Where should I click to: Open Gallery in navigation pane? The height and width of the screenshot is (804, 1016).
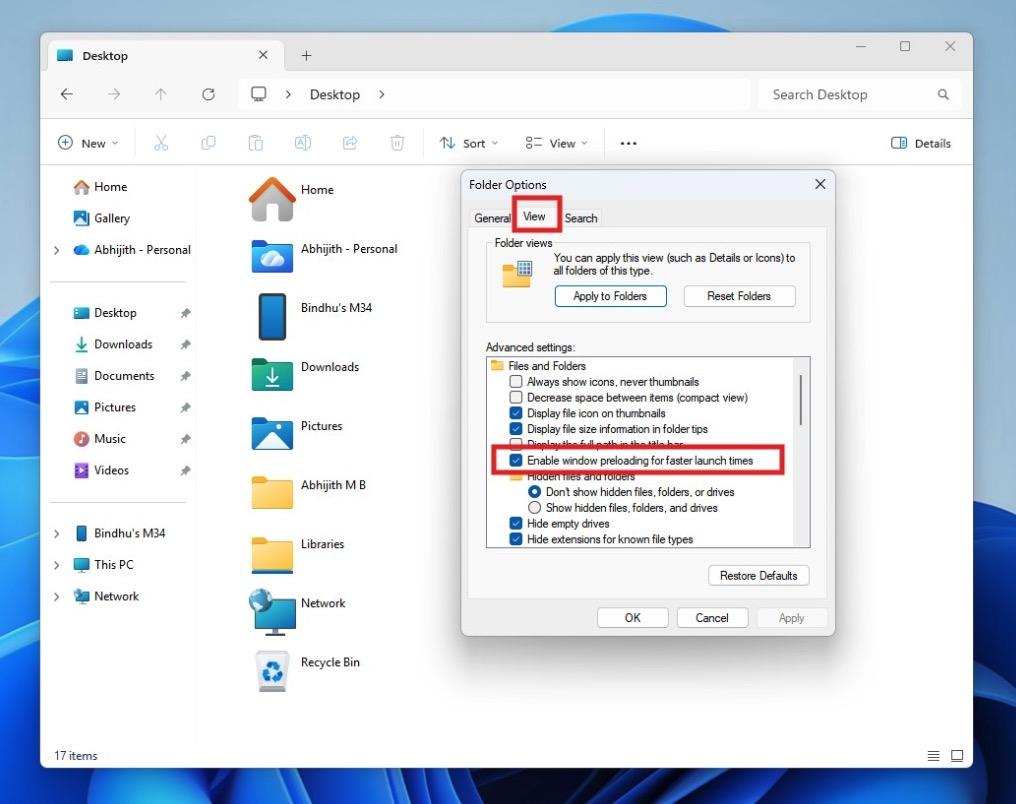(x=102, y=218)
